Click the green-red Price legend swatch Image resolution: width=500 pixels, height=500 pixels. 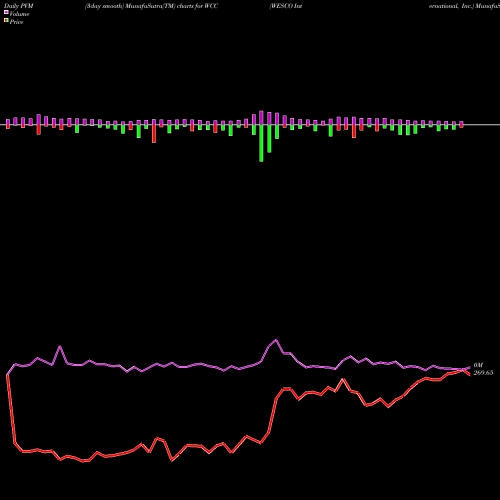pos(6,21)
